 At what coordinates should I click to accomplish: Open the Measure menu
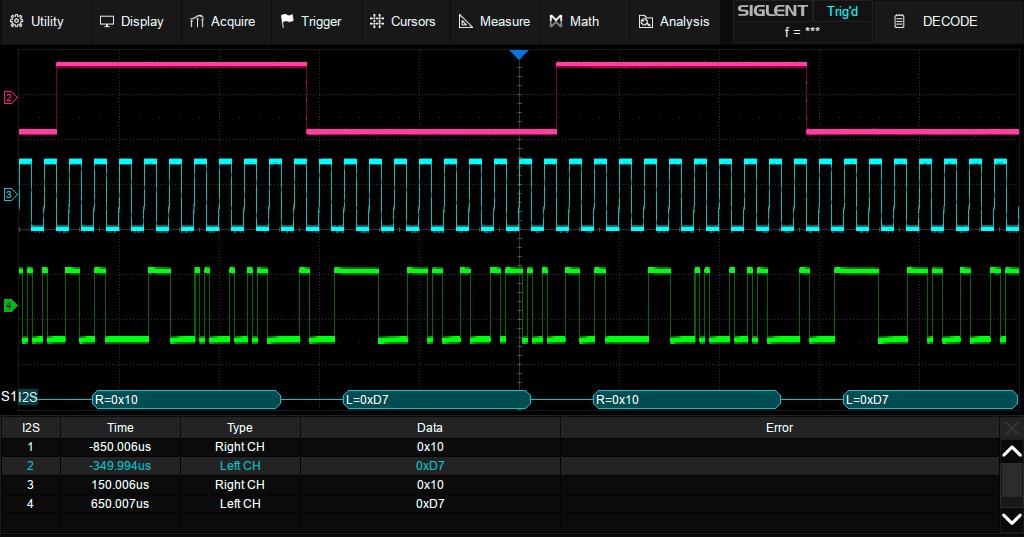coord(494,21)
